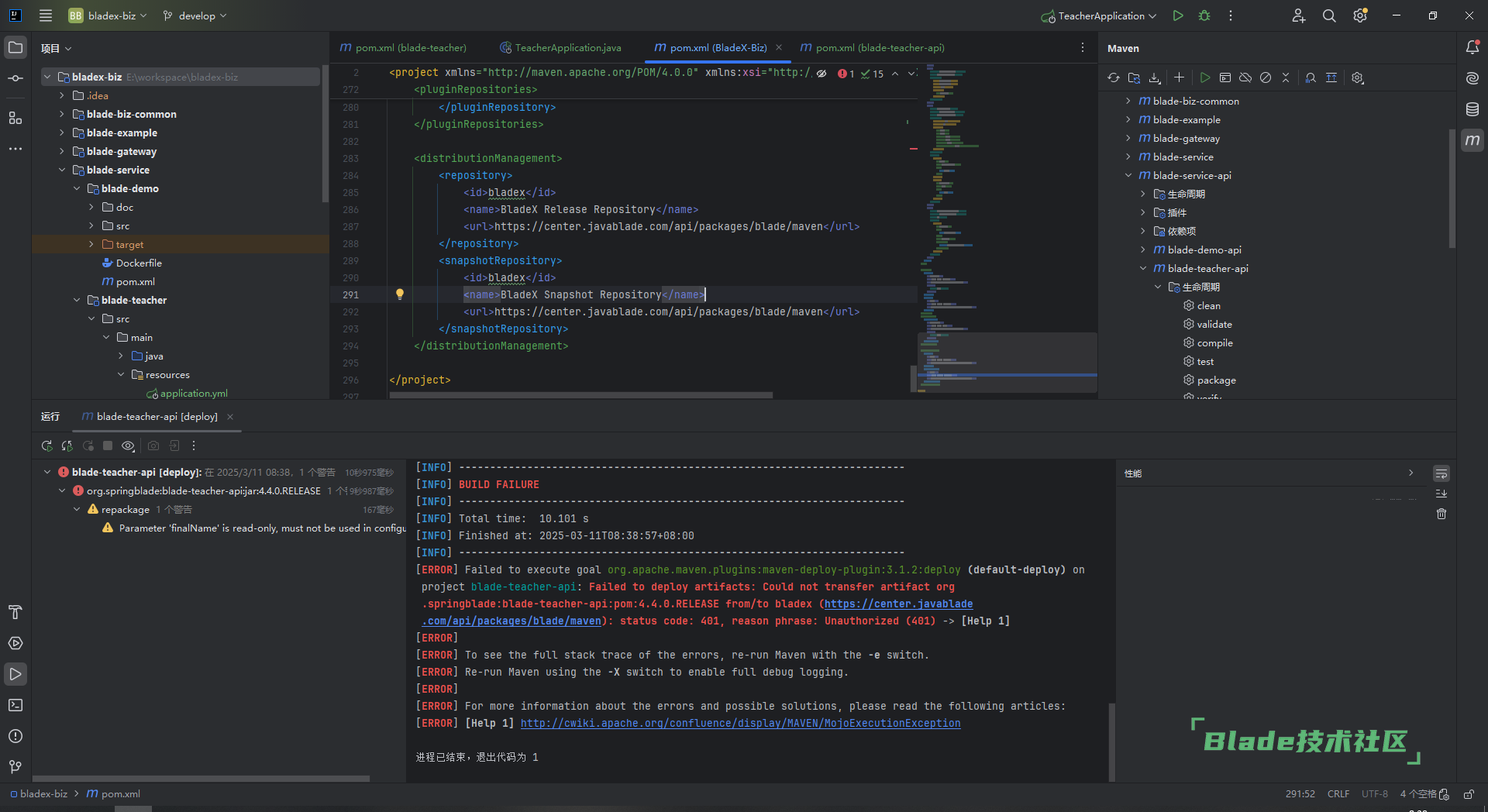The height and width of the screenshot is (812, 1488).
Task: Click download sources Maven icon
Action: (1155, 77)
